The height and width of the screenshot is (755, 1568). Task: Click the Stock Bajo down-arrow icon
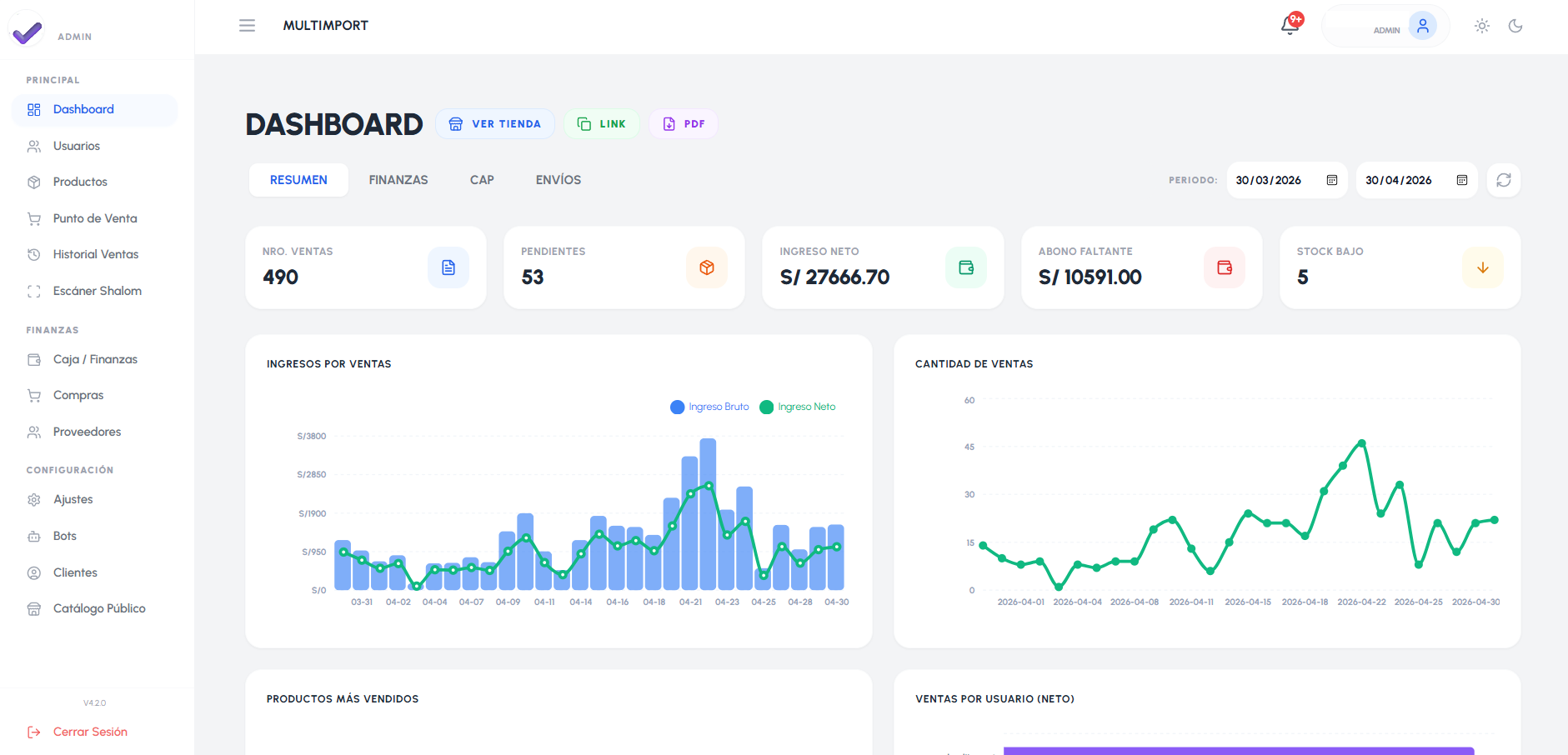(1483, 267)
